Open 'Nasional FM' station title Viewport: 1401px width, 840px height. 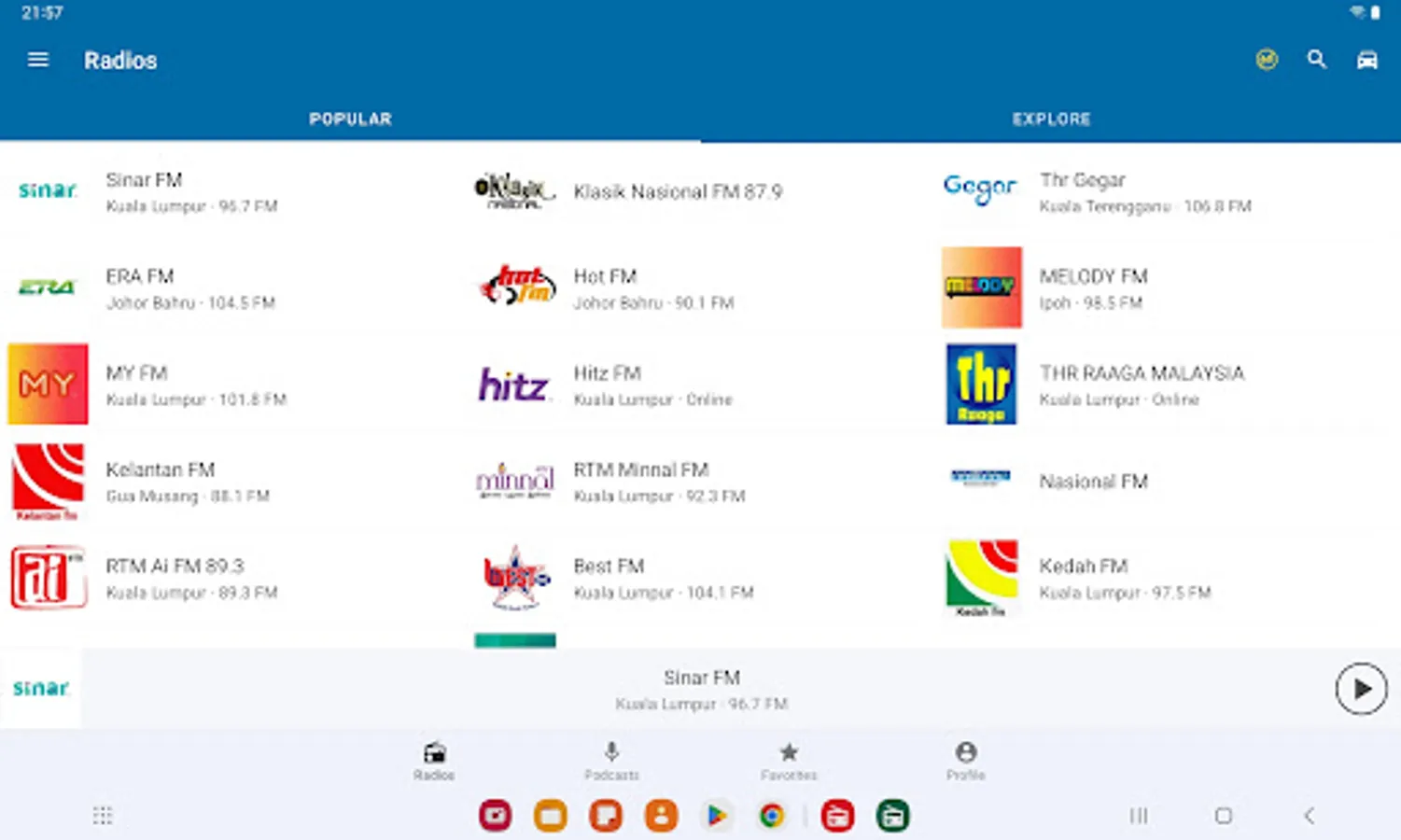coord(1094,481)
